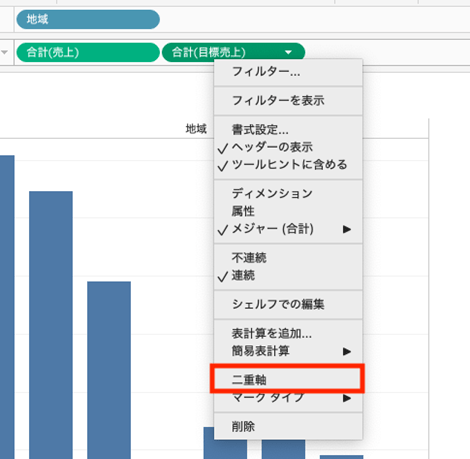Select the 合計(売上) measure pill
Viewport: 470px width, 459px height.
(88, 52)
